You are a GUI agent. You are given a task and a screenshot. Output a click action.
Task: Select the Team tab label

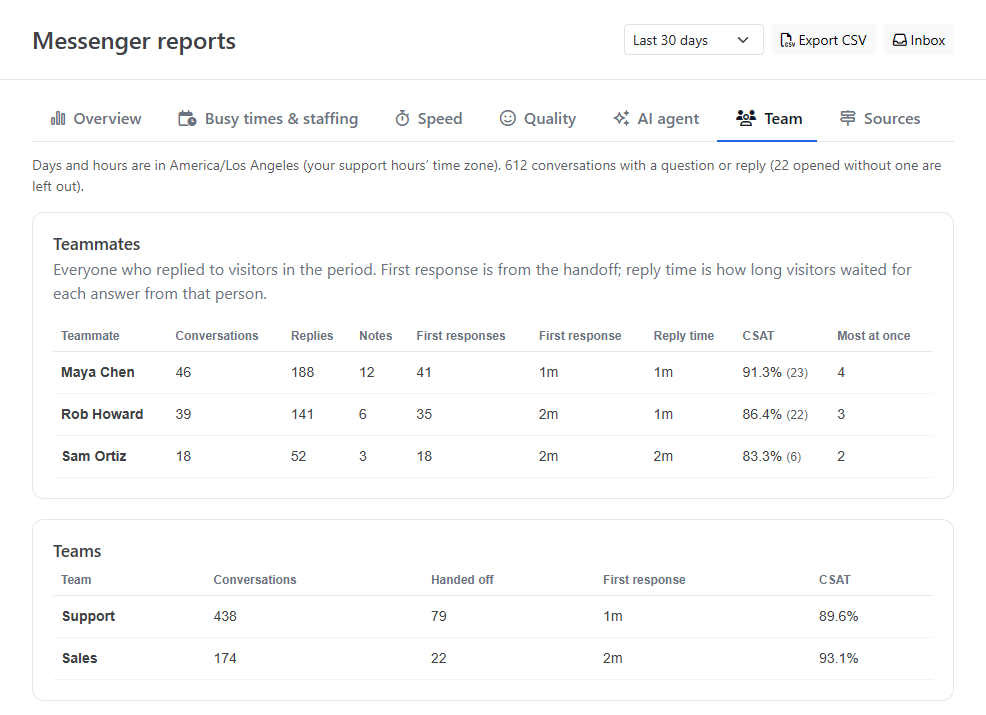(783, 118)
